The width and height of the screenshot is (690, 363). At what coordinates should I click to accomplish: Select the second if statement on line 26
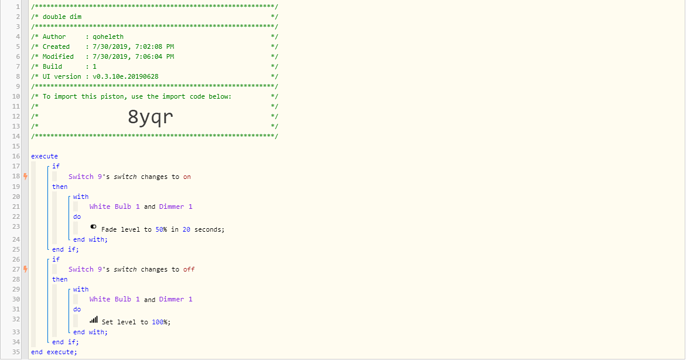(56, 259)
